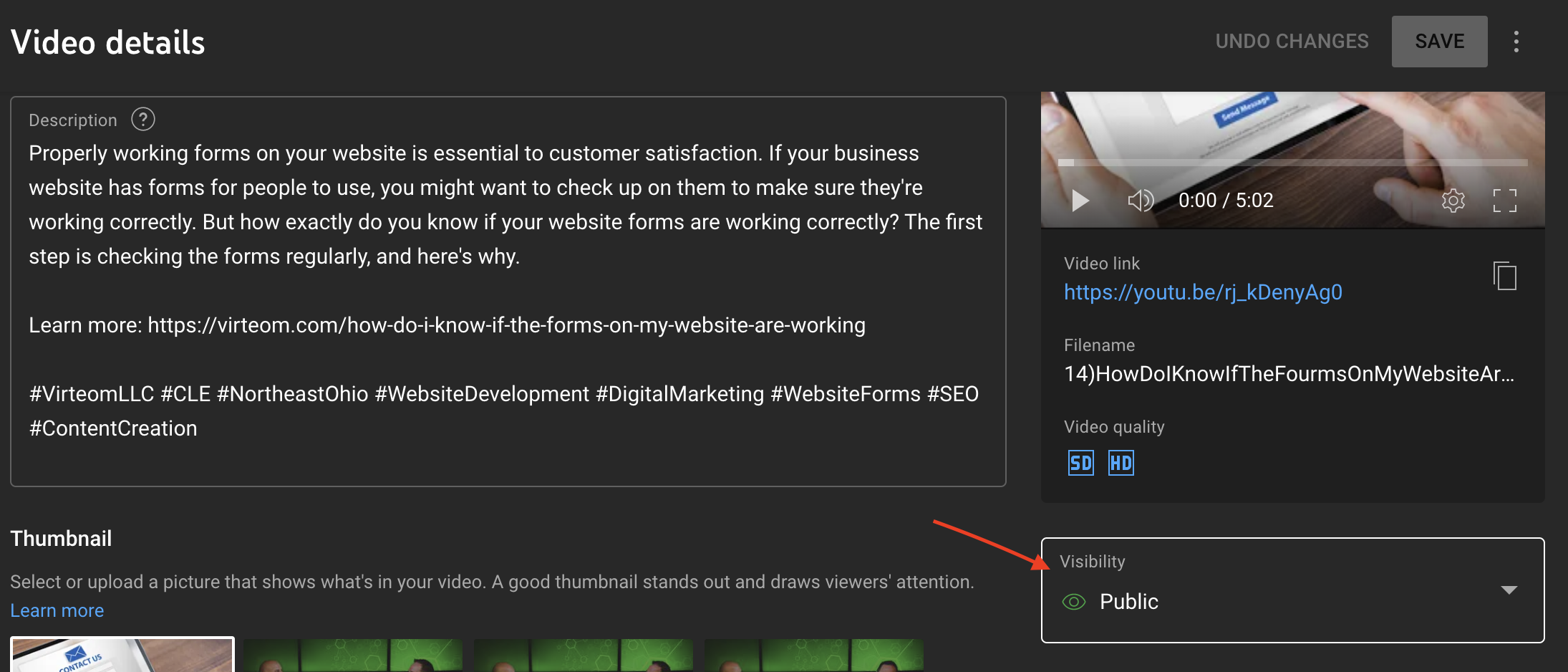Click the SAVE button
1568x672 pixels.
1439,42
